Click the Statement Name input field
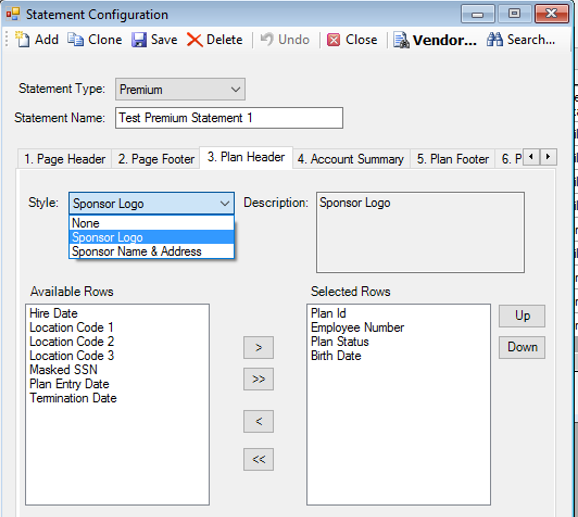This screenshot has height=517, width=578. click(229, 118)
